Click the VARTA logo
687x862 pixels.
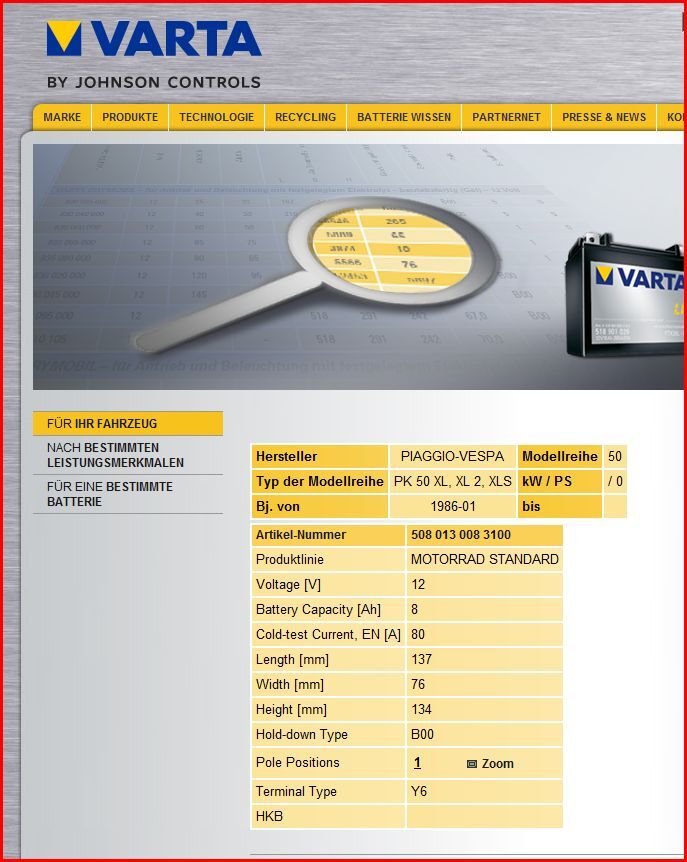pos(153,39)
